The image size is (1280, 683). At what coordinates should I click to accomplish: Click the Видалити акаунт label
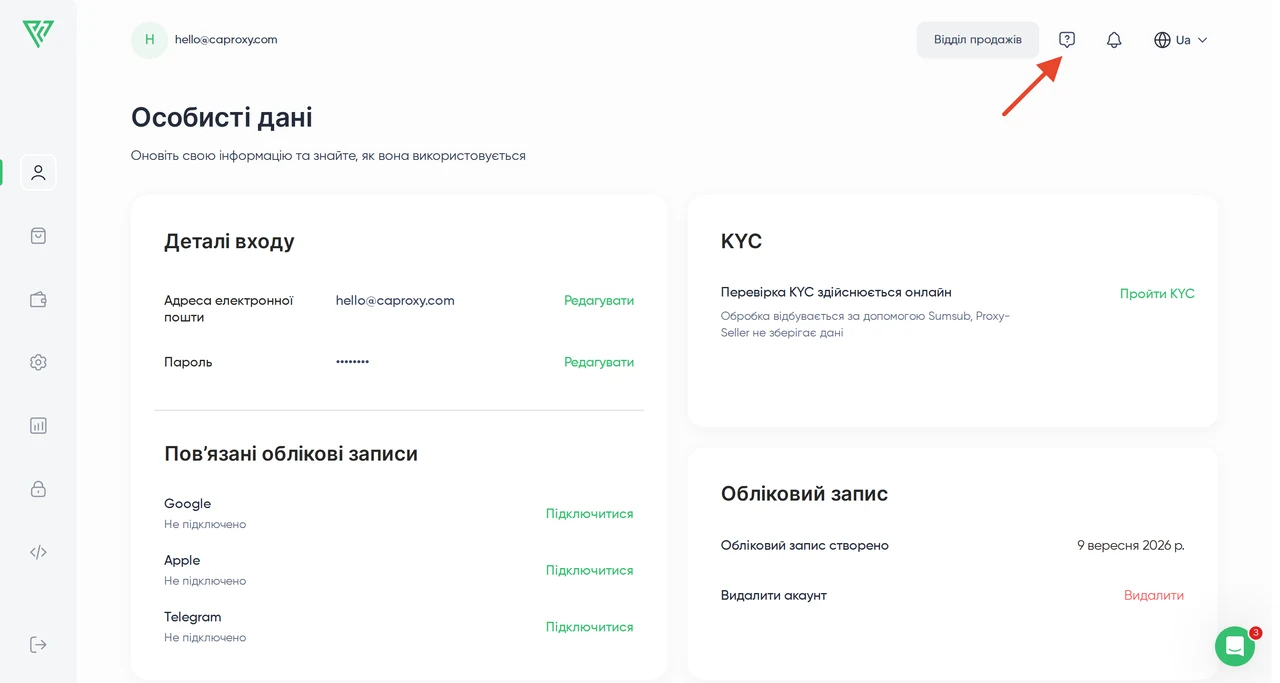(774, 595)
